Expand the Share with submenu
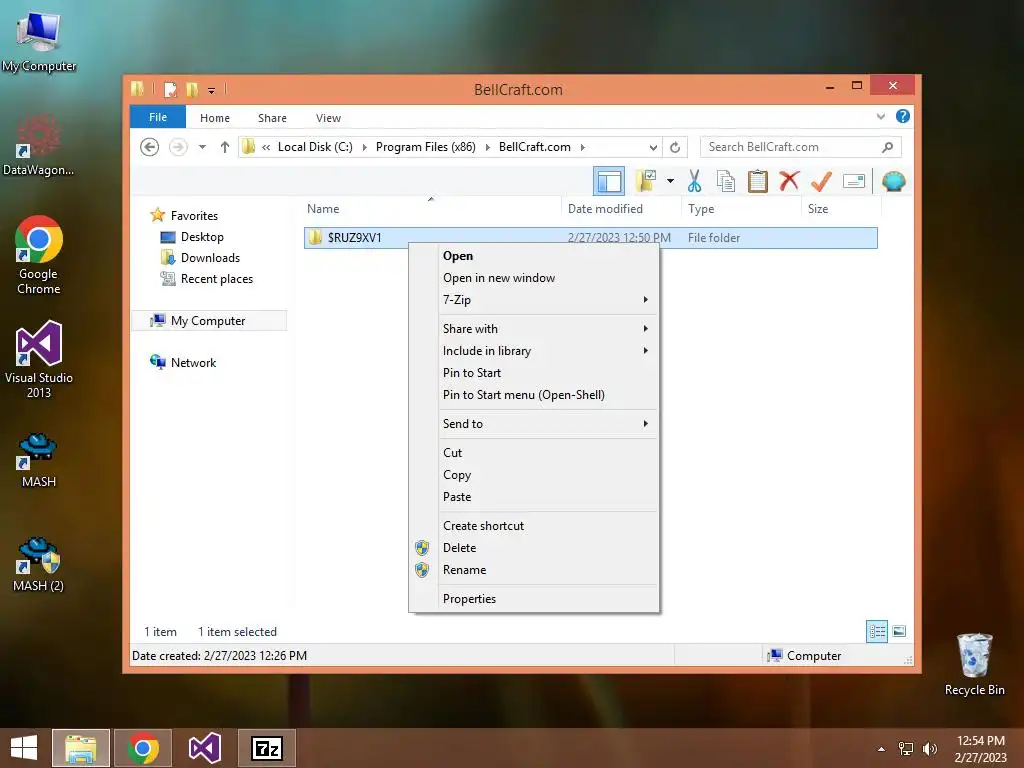Viewport: 1024px width, 768px height. pos(534,328)
